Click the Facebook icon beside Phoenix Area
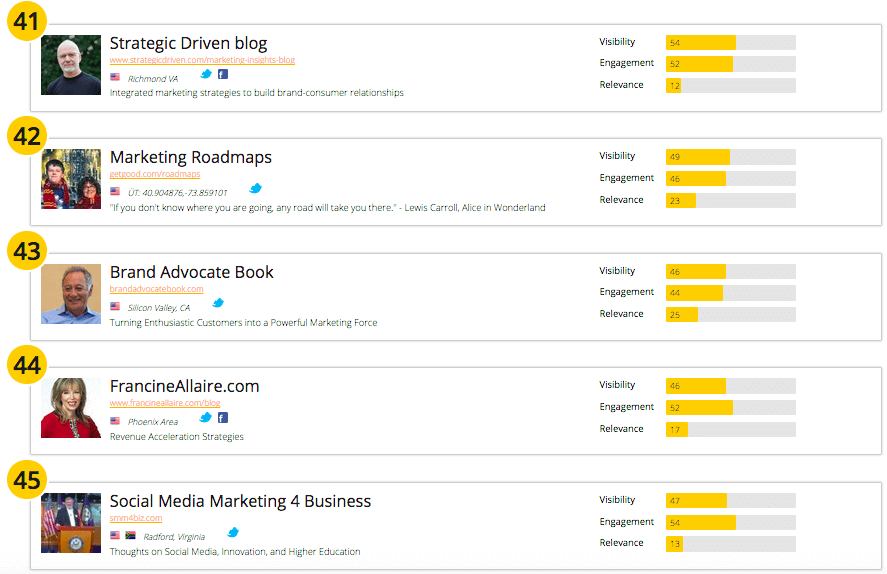 tap(222, 418)
